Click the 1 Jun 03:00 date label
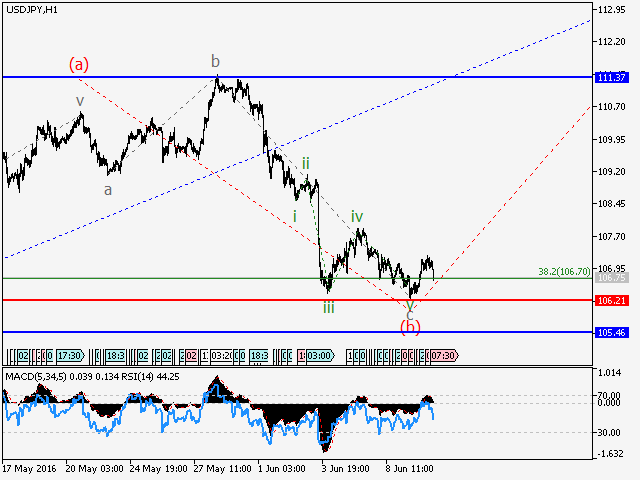The image size is (640, 480). [282, 469]
